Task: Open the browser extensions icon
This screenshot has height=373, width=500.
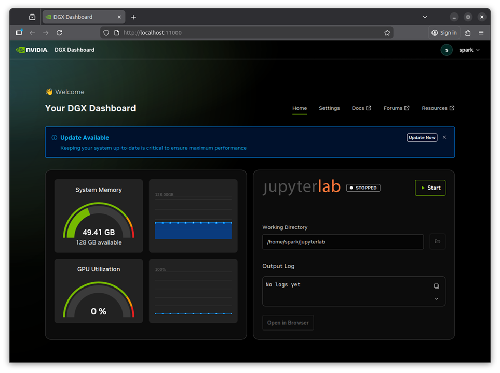Action: 468,33
